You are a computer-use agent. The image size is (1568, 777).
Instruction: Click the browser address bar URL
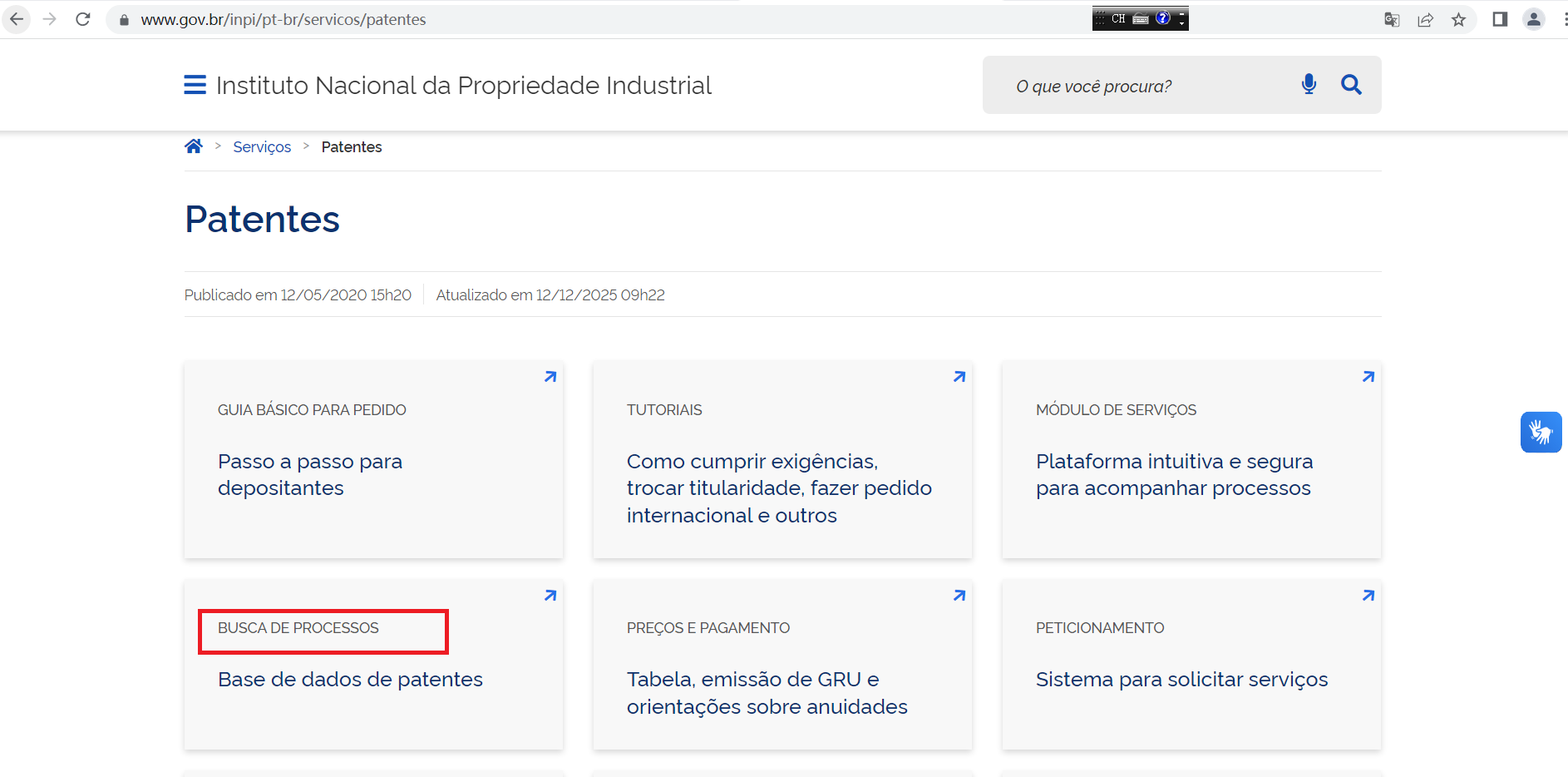click(284, 19)
